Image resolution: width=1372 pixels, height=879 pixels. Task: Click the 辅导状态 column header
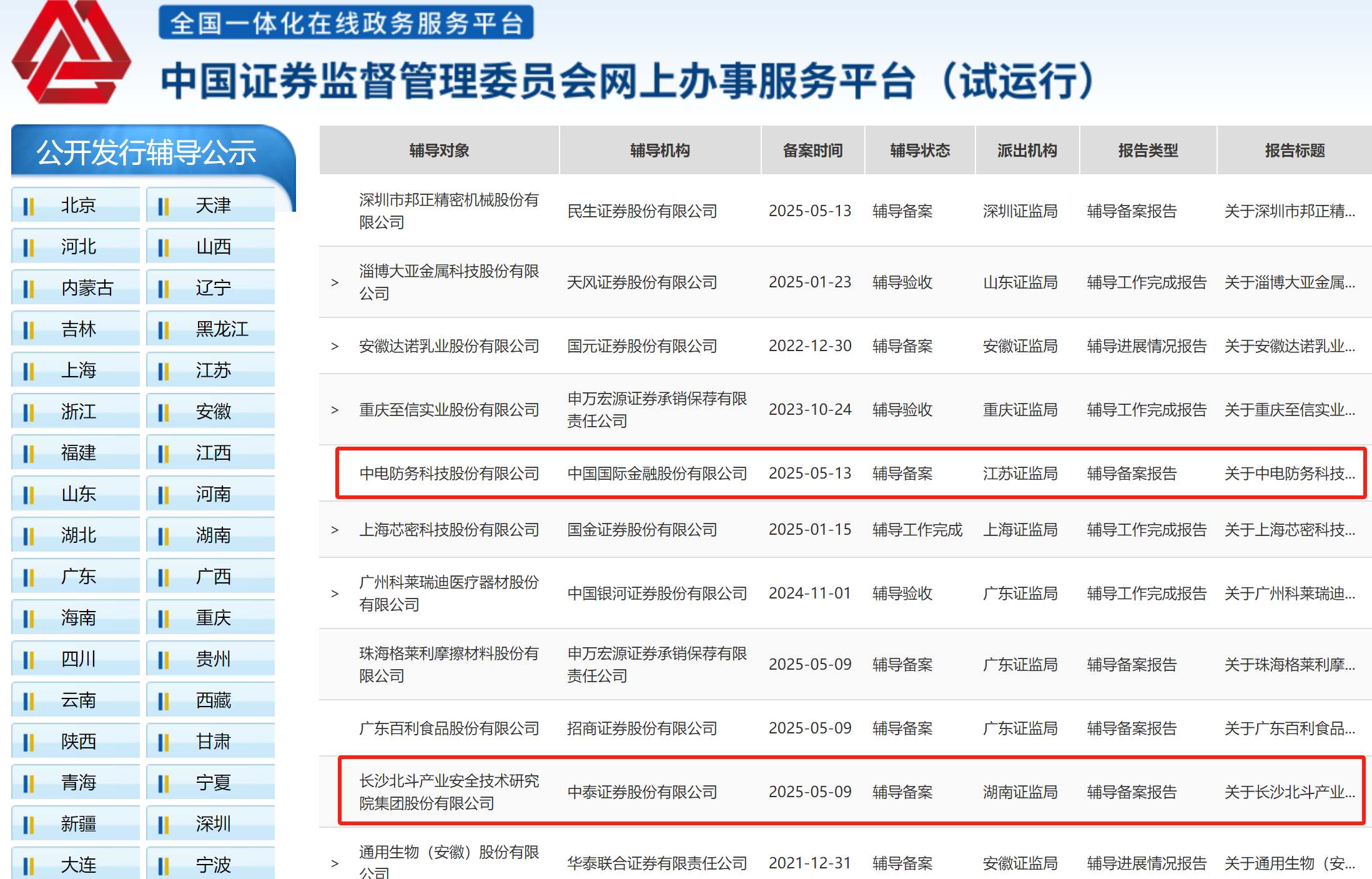pyautogui.click(x=920, y=150)
